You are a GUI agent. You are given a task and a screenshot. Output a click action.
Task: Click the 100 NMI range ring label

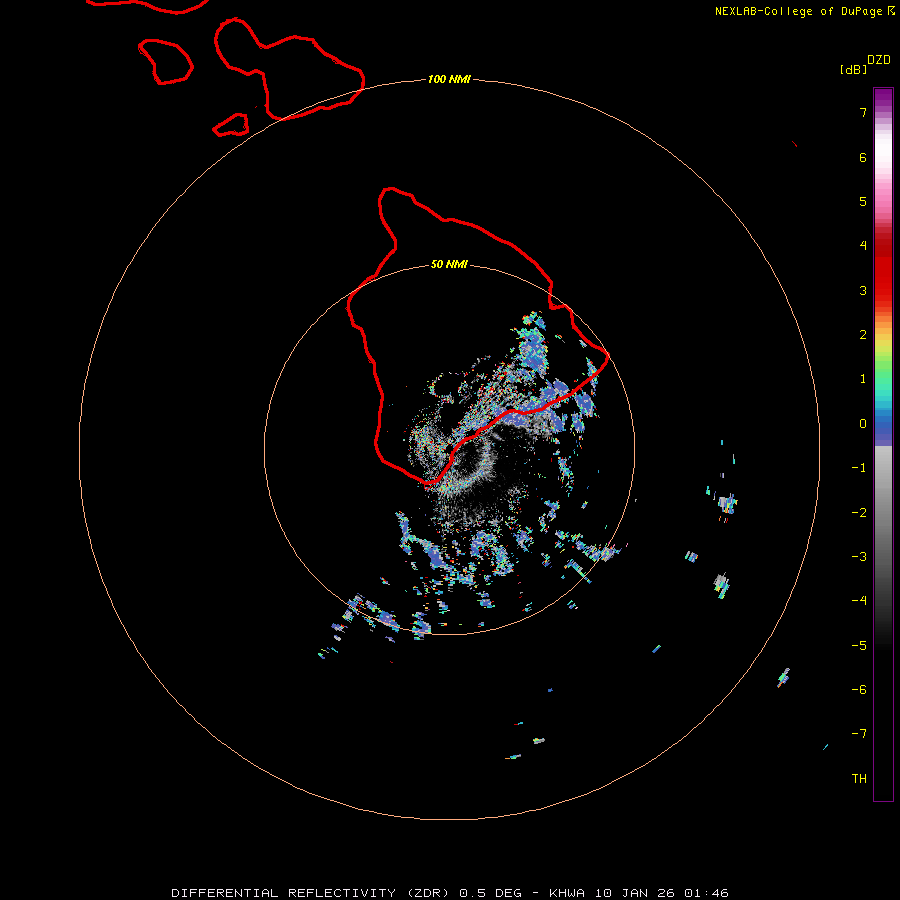point(449,79)
